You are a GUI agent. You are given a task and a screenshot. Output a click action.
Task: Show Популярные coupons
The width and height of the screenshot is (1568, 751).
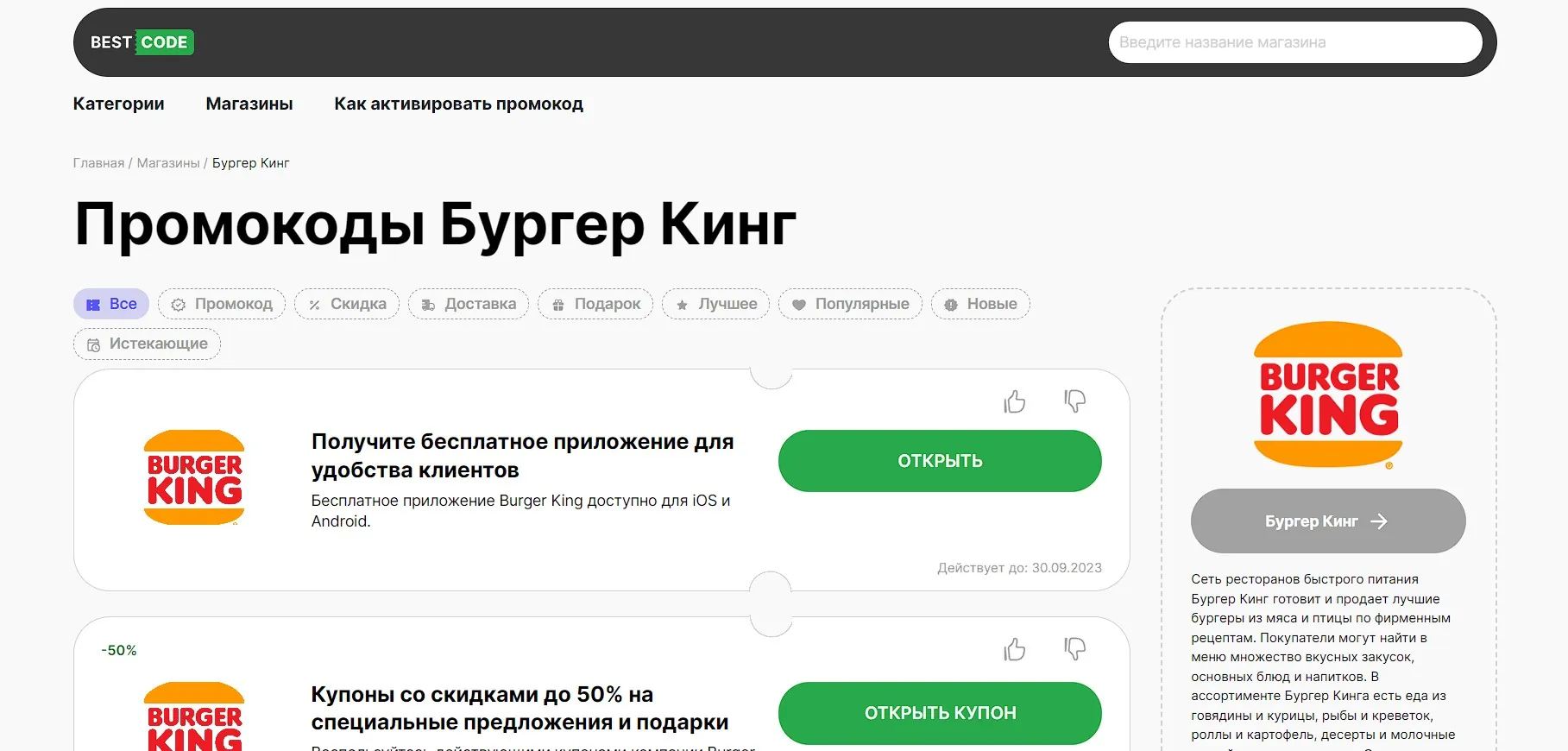tap(850, 304)
